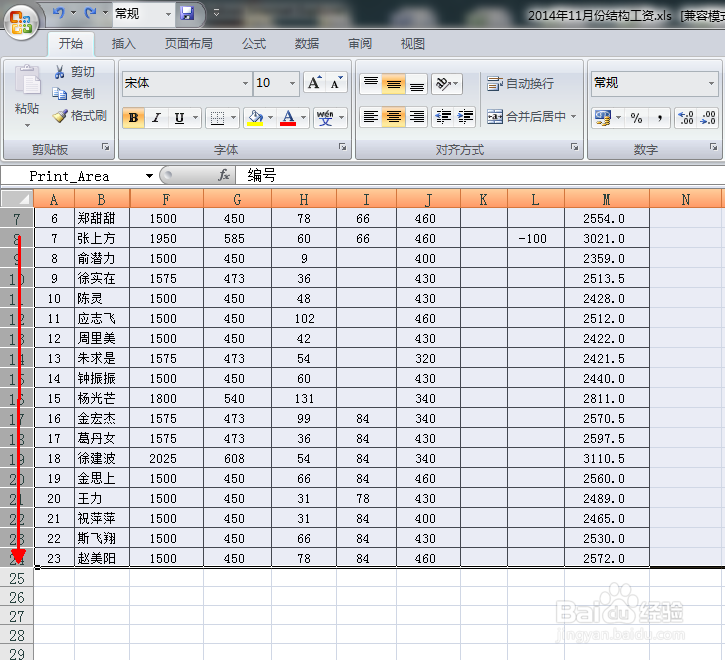Viewport: 725px width, 660px height.
Task: Increase cell indent
Action: coord(465,117)
